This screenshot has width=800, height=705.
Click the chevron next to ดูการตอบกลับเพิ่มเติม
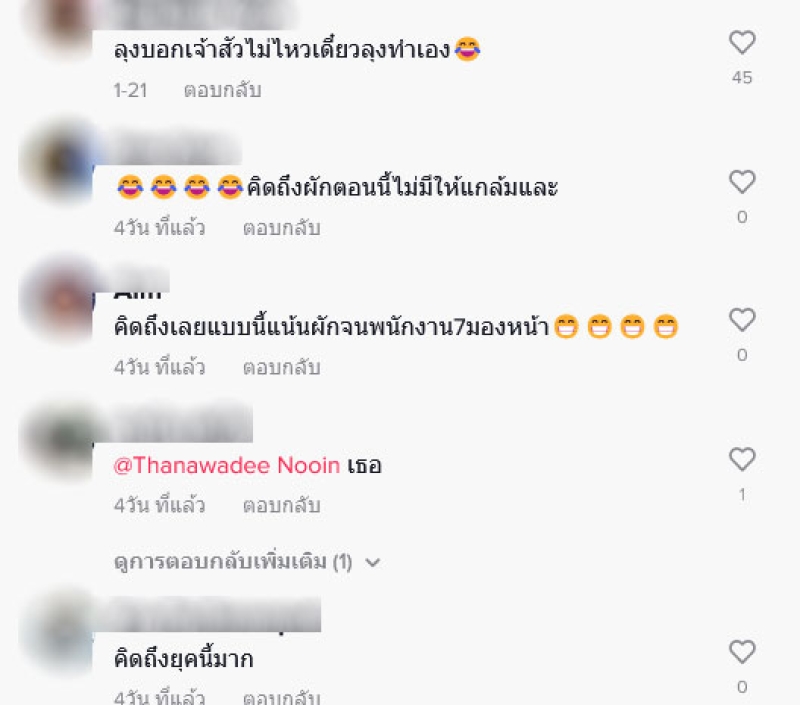373,563
